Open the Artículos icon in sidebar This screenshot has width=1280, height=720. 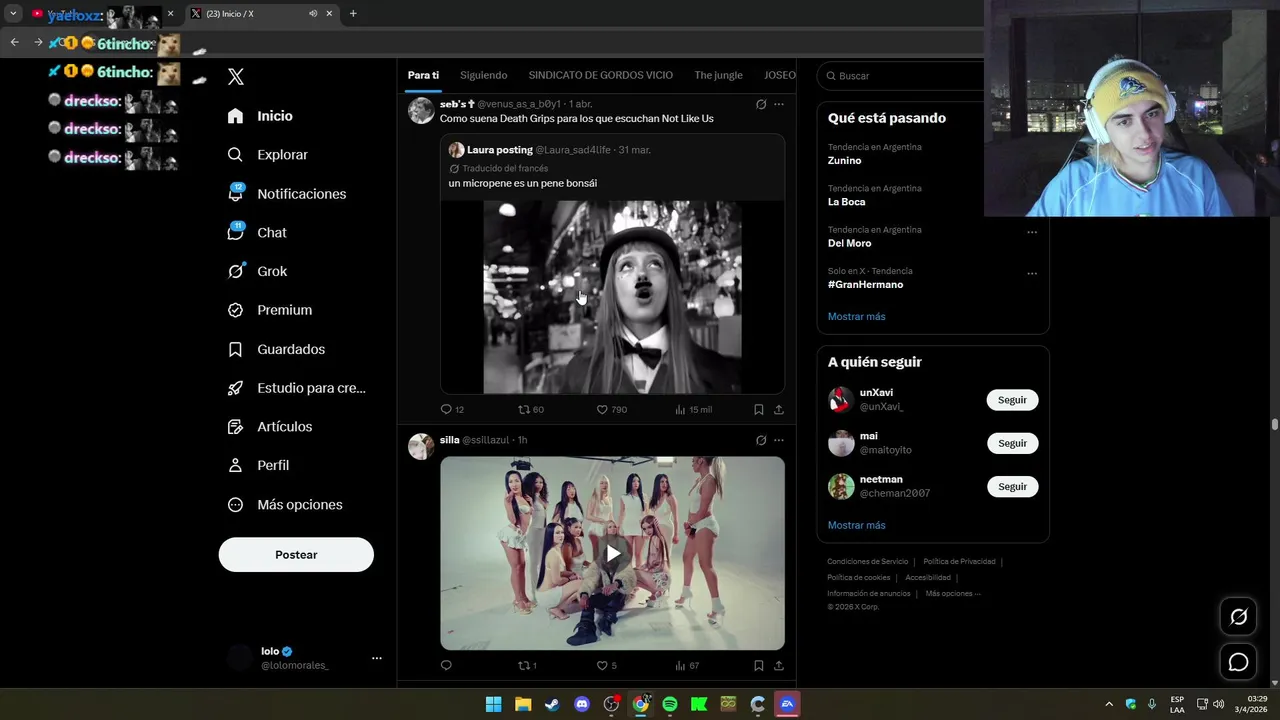pos(235,427)
